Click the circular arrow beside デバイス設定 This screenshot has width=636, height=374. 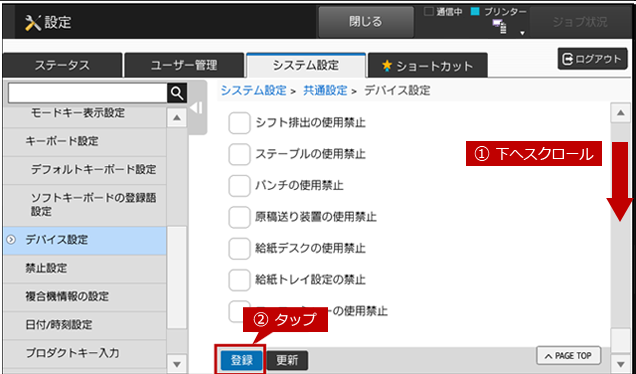click(11, 240)
